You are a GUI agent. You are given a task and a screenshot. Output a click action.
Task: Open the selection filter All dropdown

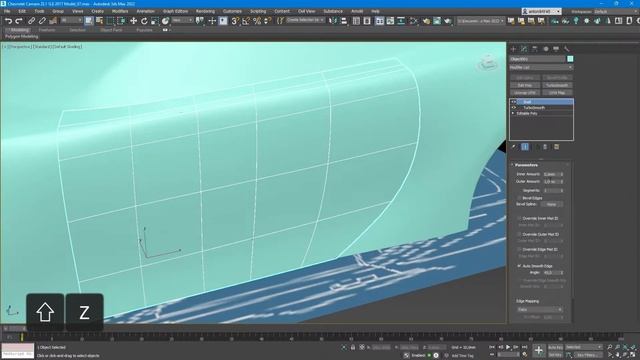click(x=71, y=20)
